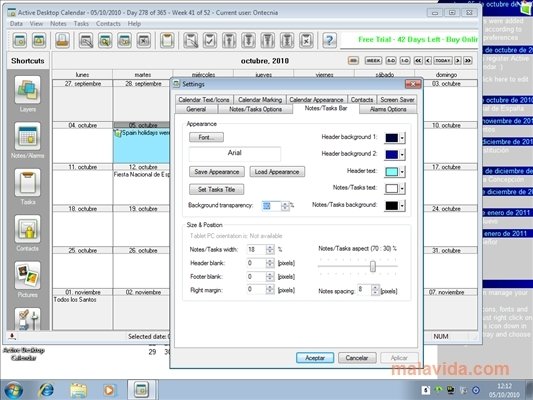The width and height of the screenshot is (533, 400).
Task: Go to previous month with single-left arrow
Action: 428,60
